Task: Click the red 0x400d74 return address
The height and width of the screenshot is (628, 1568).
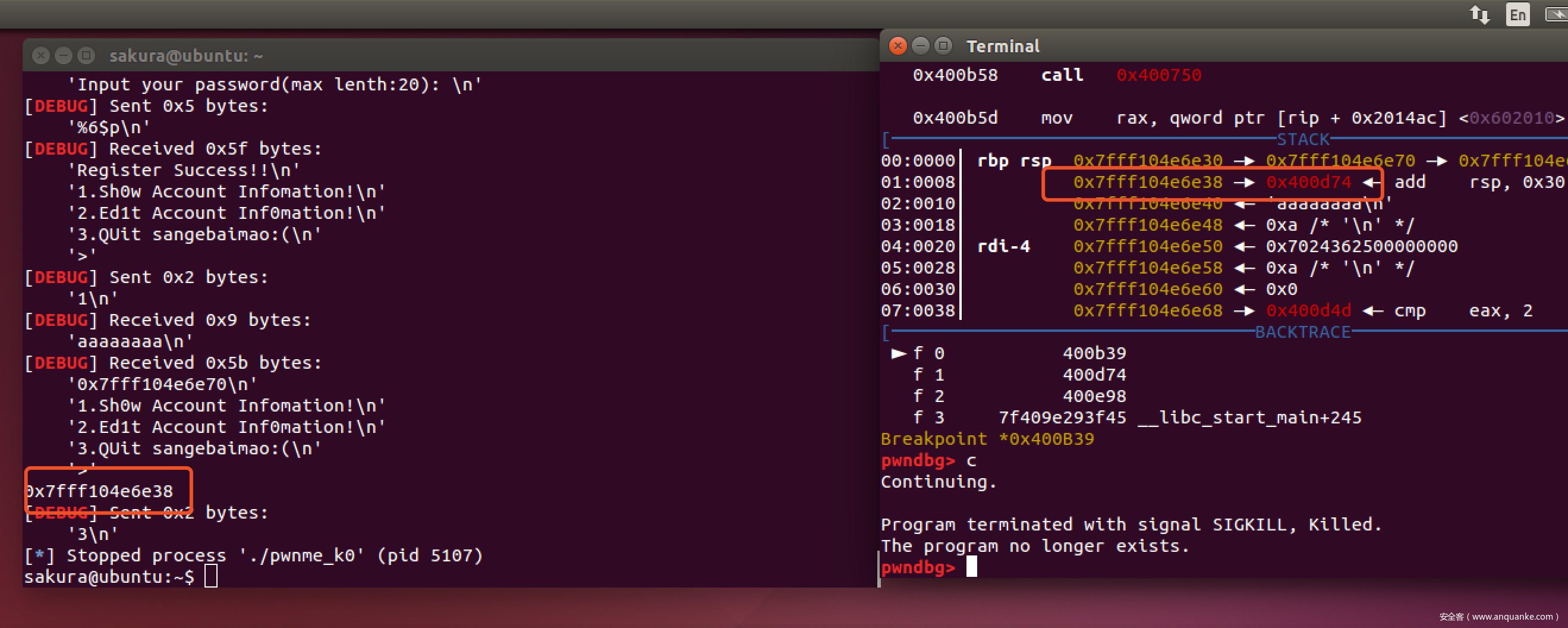Action: (x=1308, y=182)
